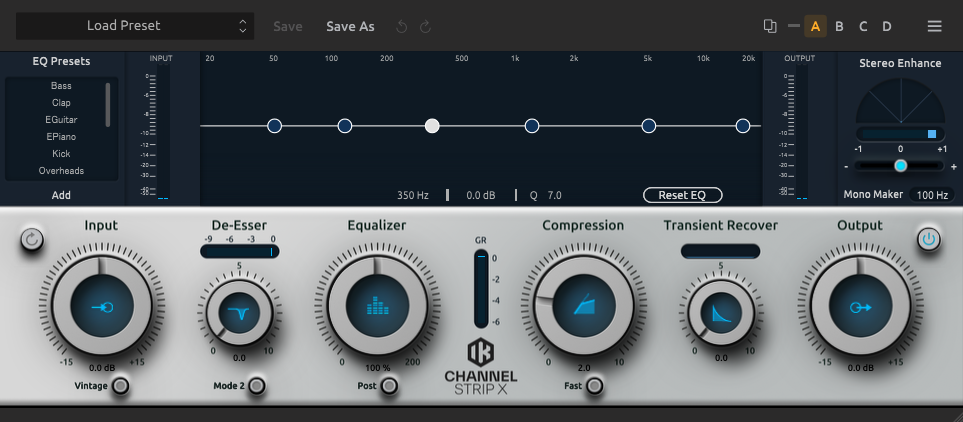
Task: Click the EQ Presets list scrollbar
Action: coord(108,104)
